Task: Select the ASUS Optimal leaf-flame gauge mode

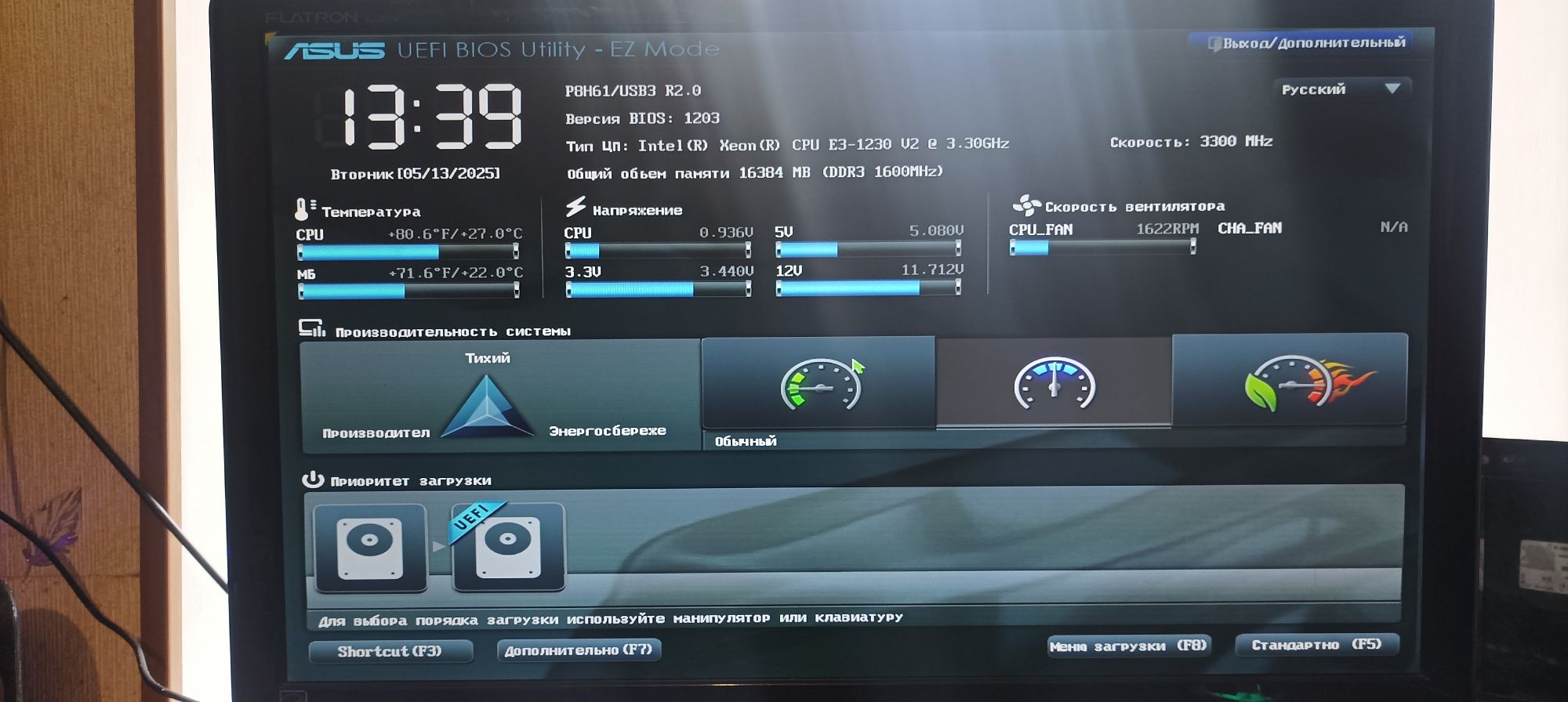Action: 1290,381
